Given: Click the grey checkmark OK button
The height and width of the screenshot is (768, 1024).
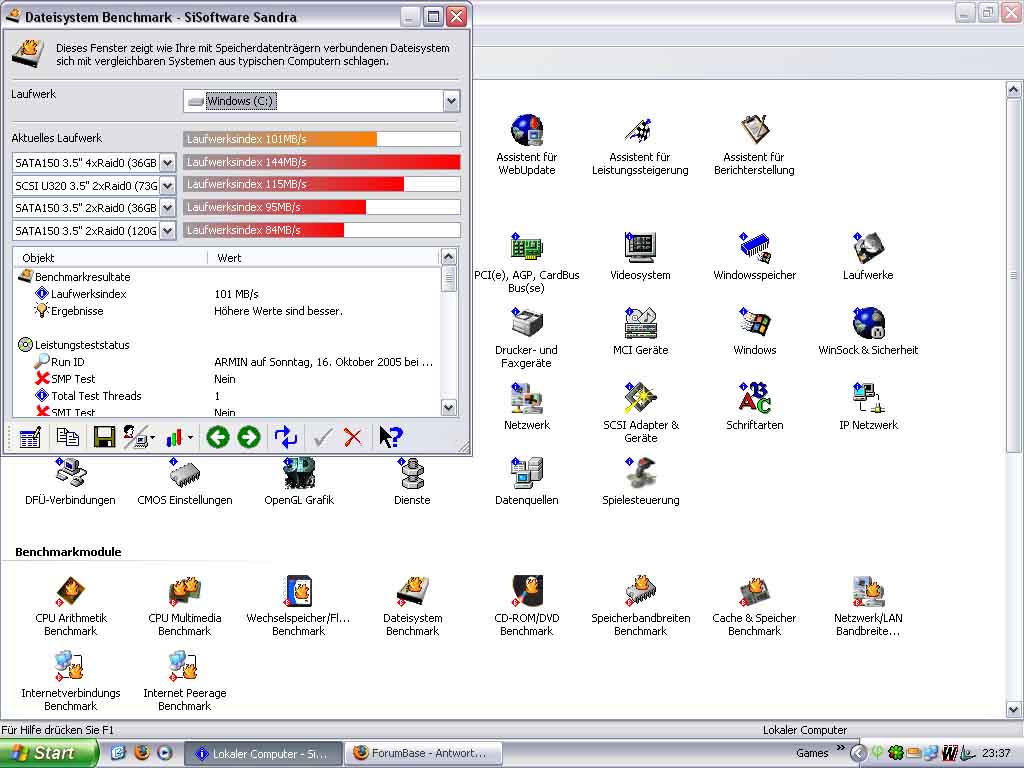Looking at the screenshot, I should (322, 437).
